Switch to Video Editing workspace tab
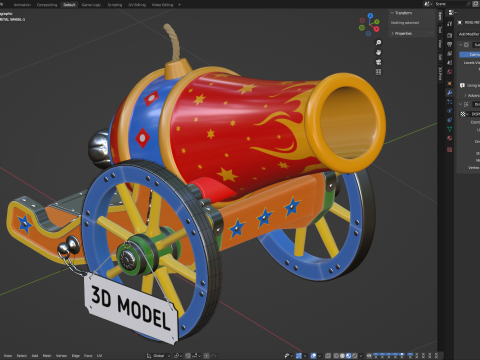This screenshot has width=480, height=360. click(162, 5)
